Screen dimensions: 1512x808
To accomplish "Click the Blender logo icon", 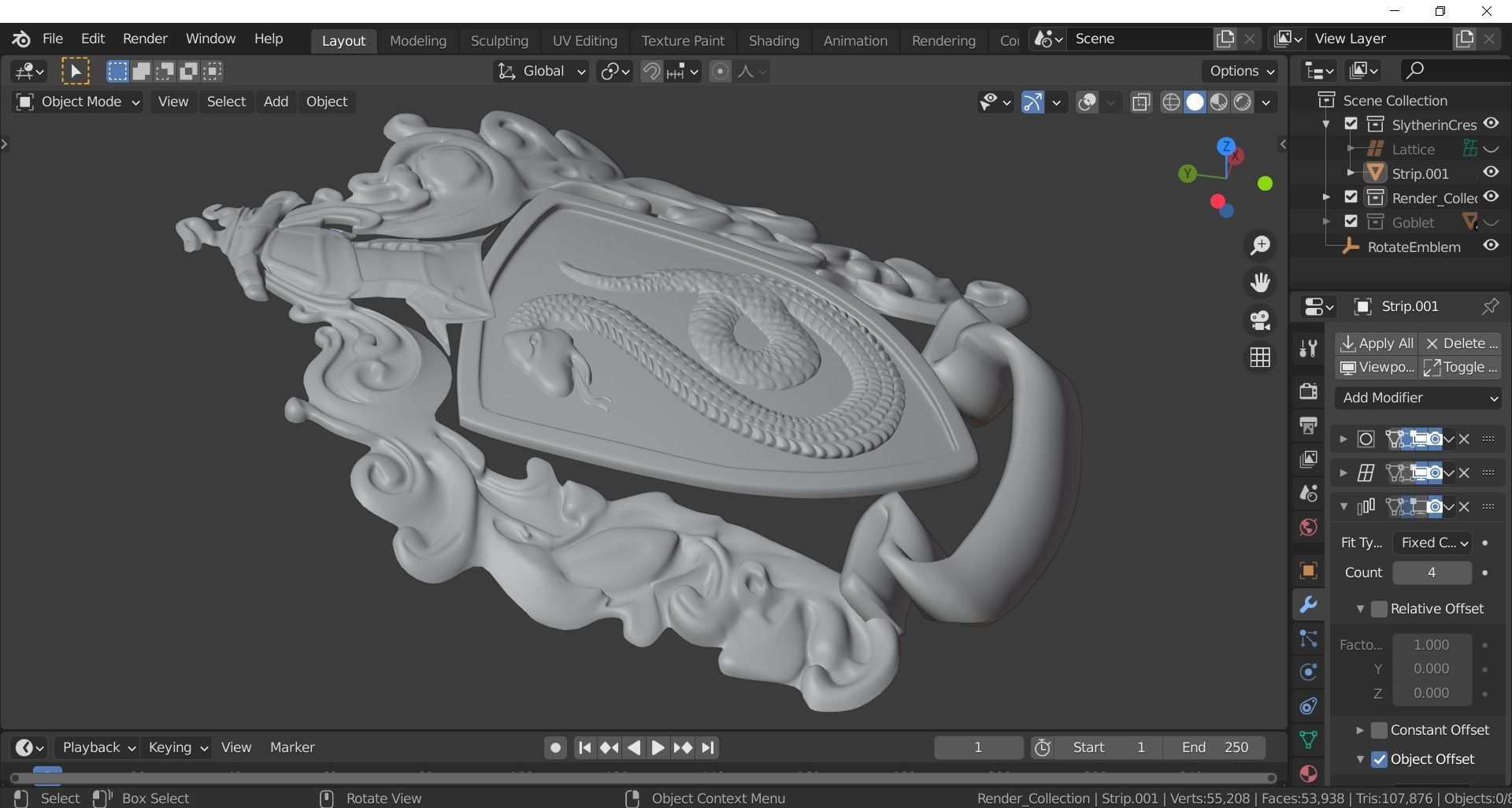I will coord(21,39).
